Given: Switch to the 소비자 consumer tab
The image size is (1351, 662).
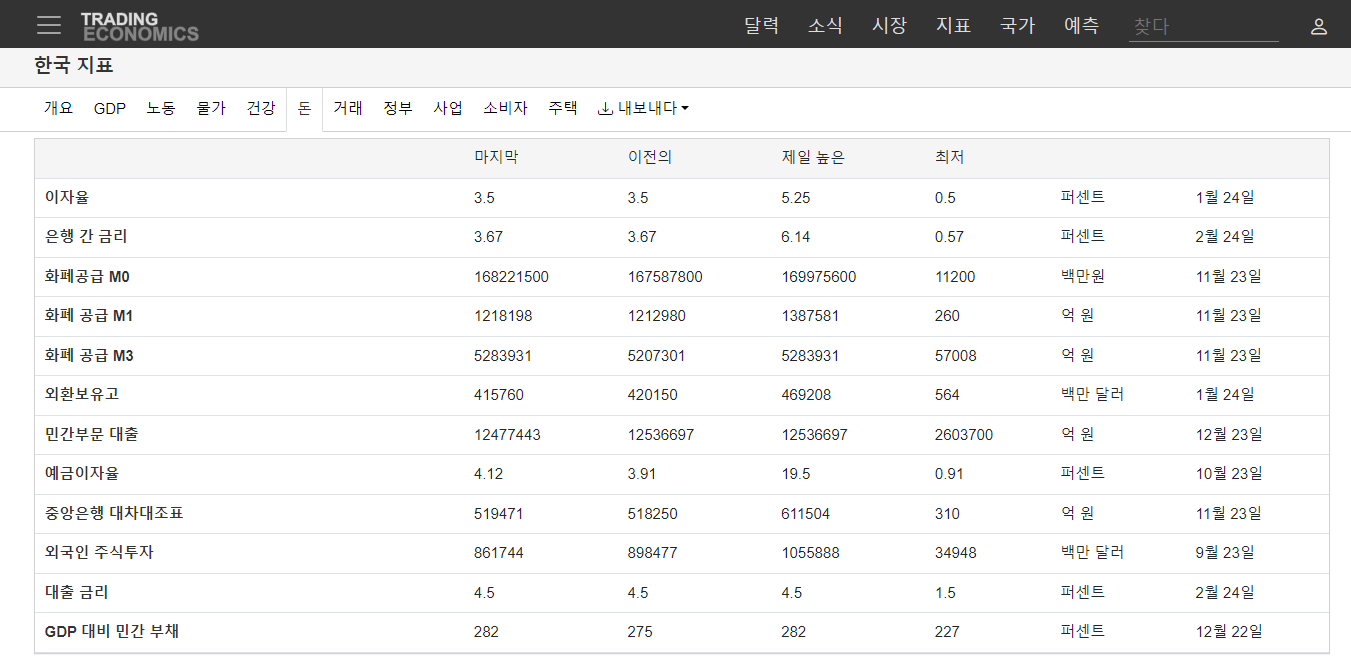Looking at the screenshot, I should click(x=505, y=108).
